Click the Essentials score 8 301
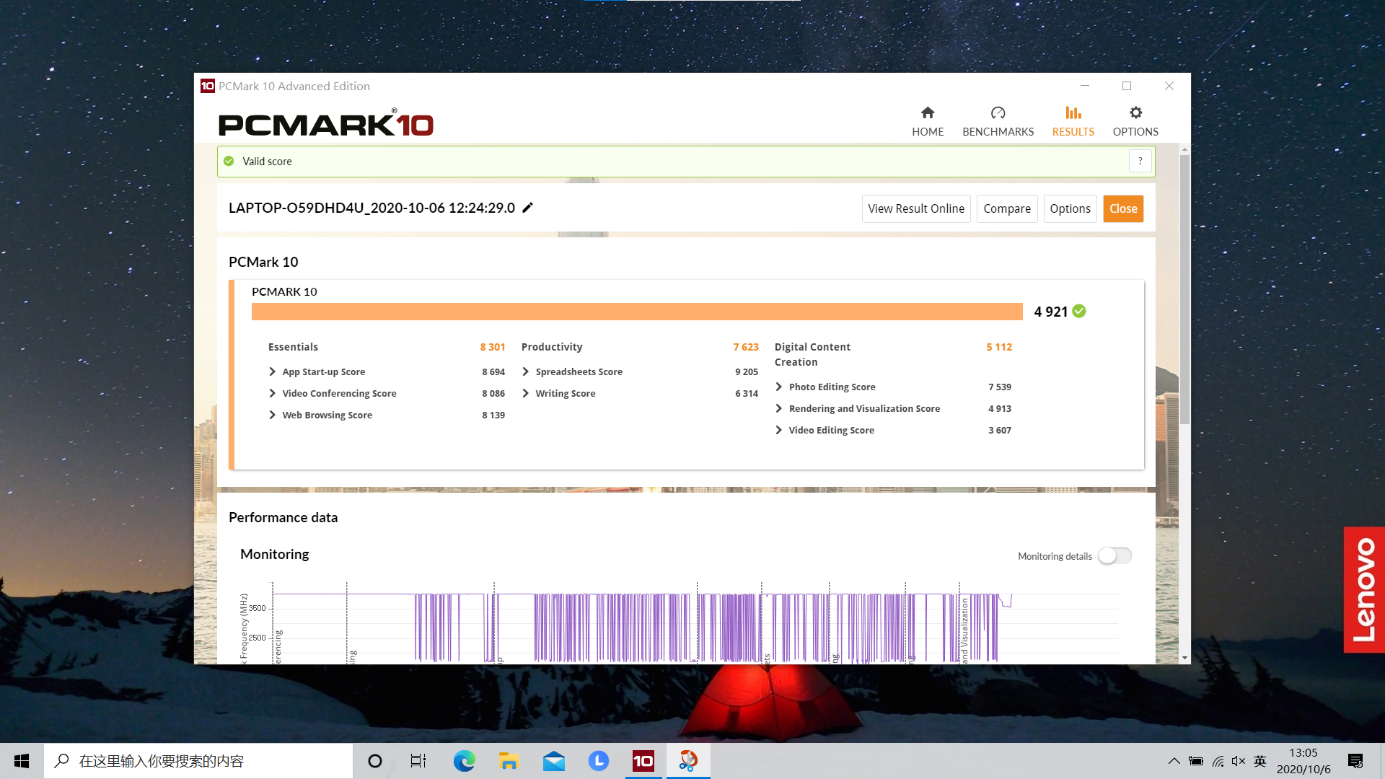Viewport: 1385px width, 779px height. 492,347
